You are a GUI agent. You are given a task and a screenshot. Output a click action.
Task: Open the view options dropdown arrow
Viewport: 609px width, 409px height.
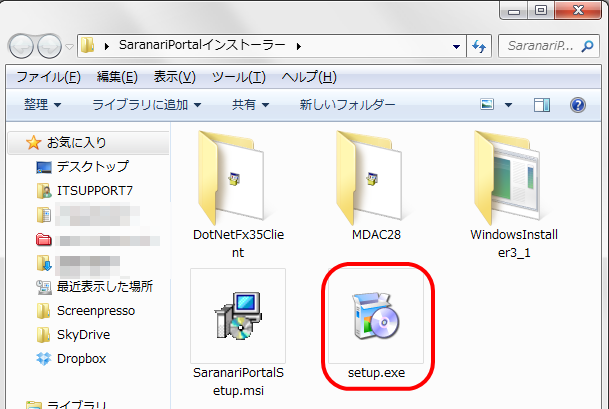tap(508, 105)
